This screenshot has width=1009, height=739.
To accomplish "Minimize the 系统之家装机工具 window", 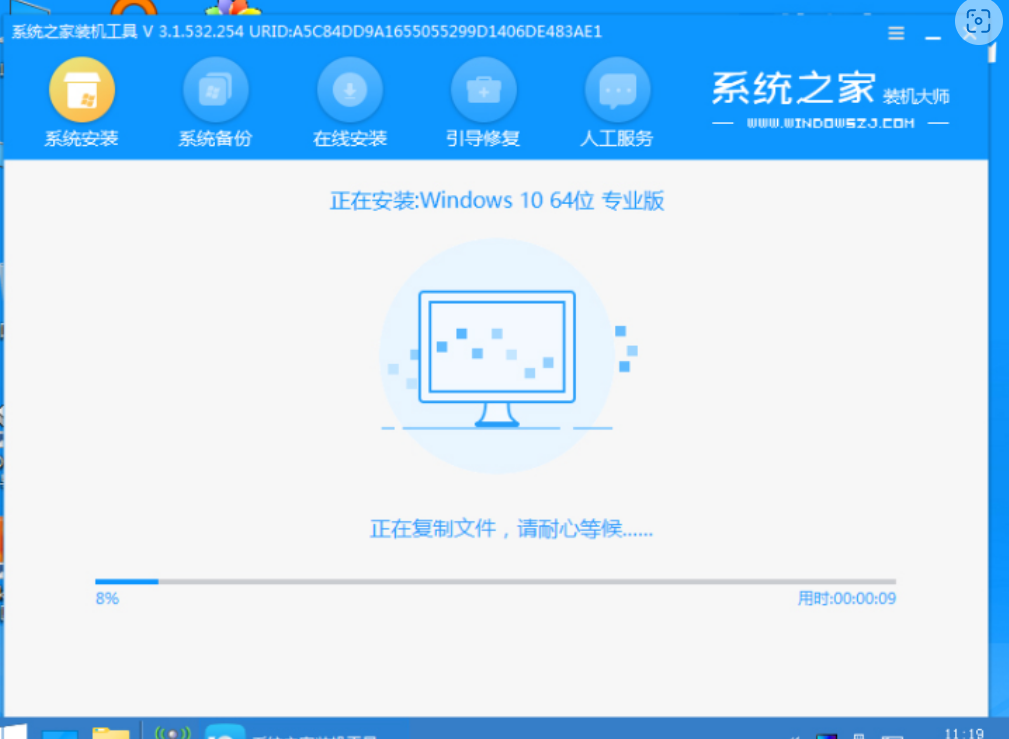I will pos(933,32).
